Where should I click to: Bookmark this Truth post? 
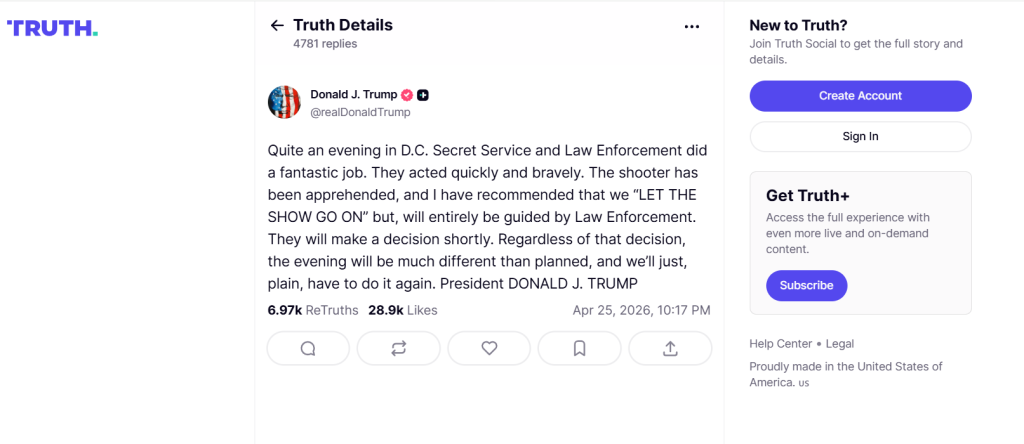click(579, 348)
